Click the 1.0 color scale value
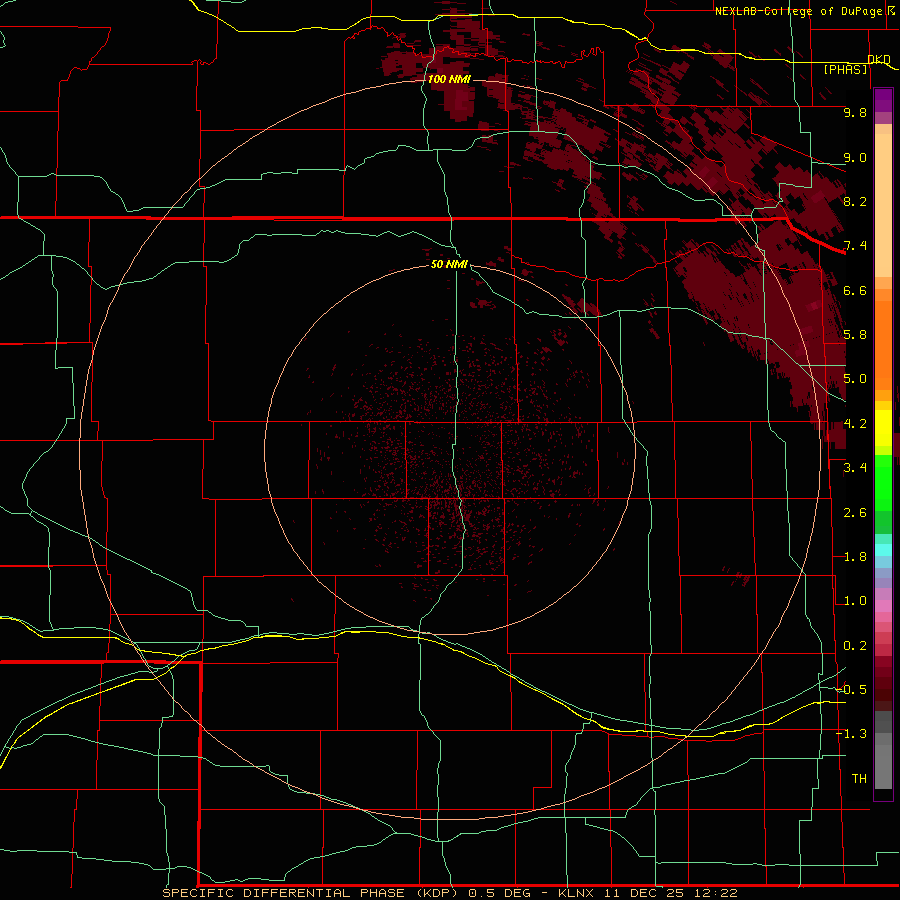The image size is (900, 900). coord(855,601)
